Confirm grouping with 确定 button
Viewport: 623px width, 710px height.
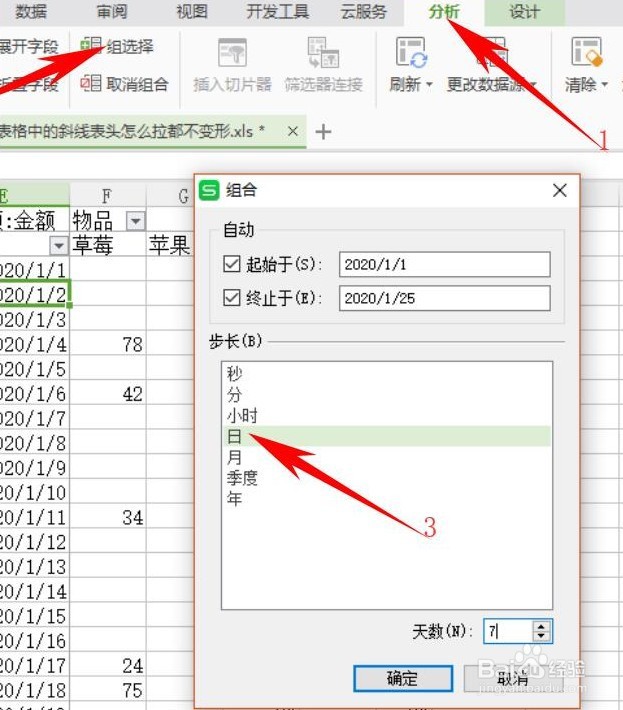(403, 678)
